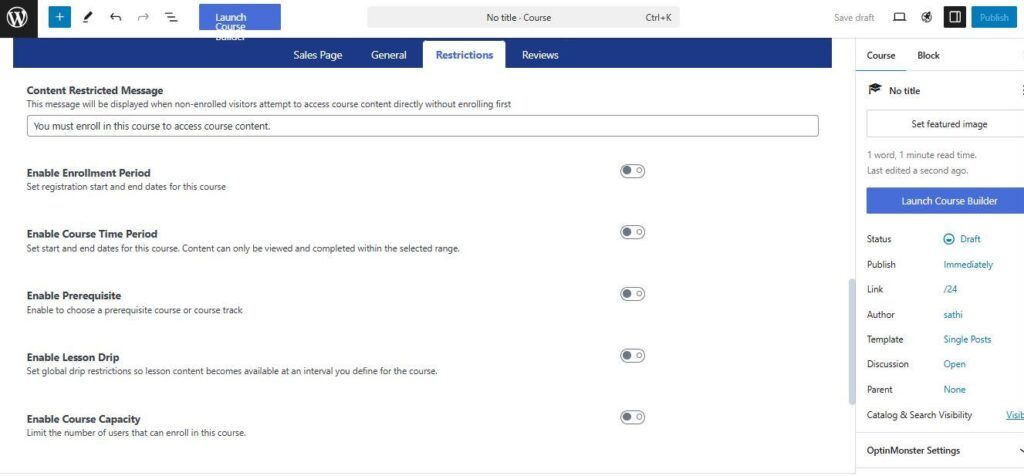Viewport: 1024px width, 476px height.
Task: Click the Publish button
Action: point(994,18)
